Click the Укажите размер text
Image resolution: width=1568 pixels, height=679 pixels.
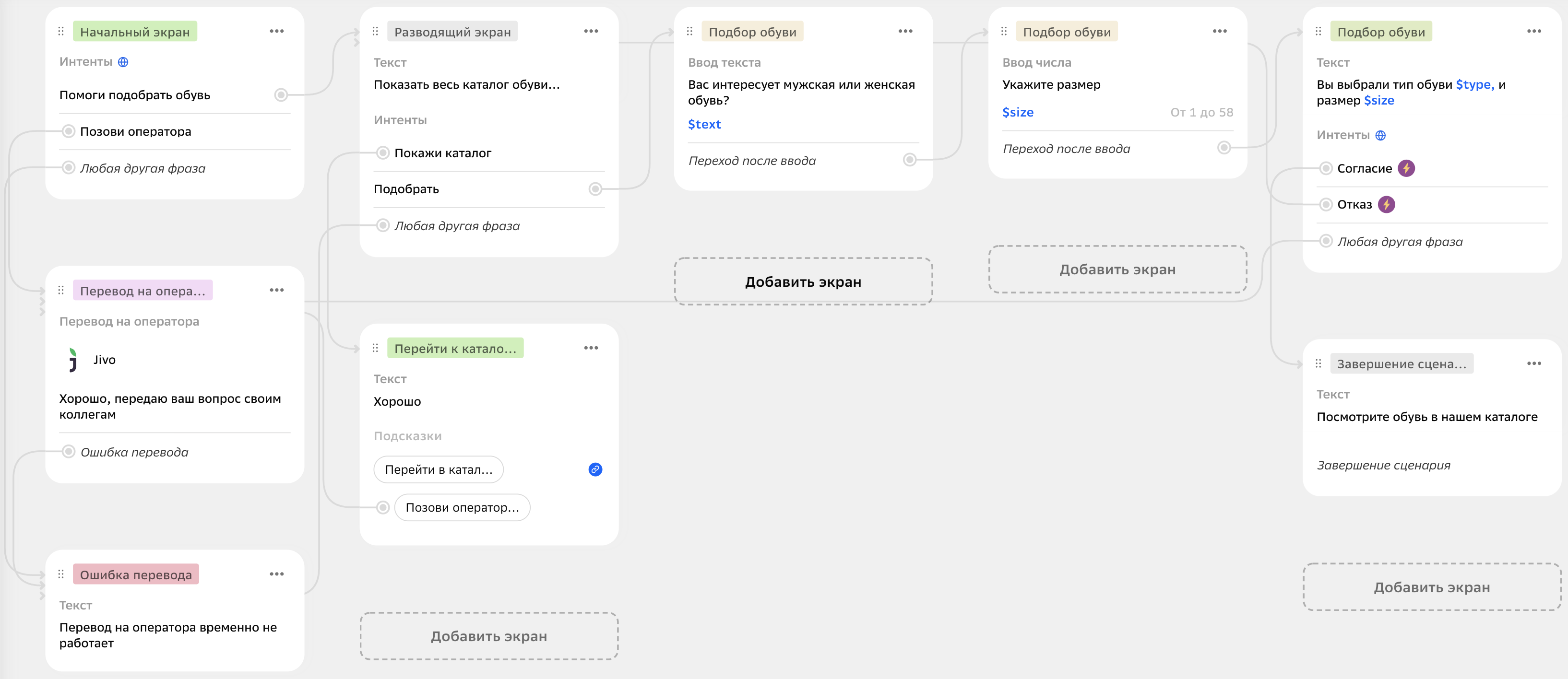click(x=1051, y=84)
